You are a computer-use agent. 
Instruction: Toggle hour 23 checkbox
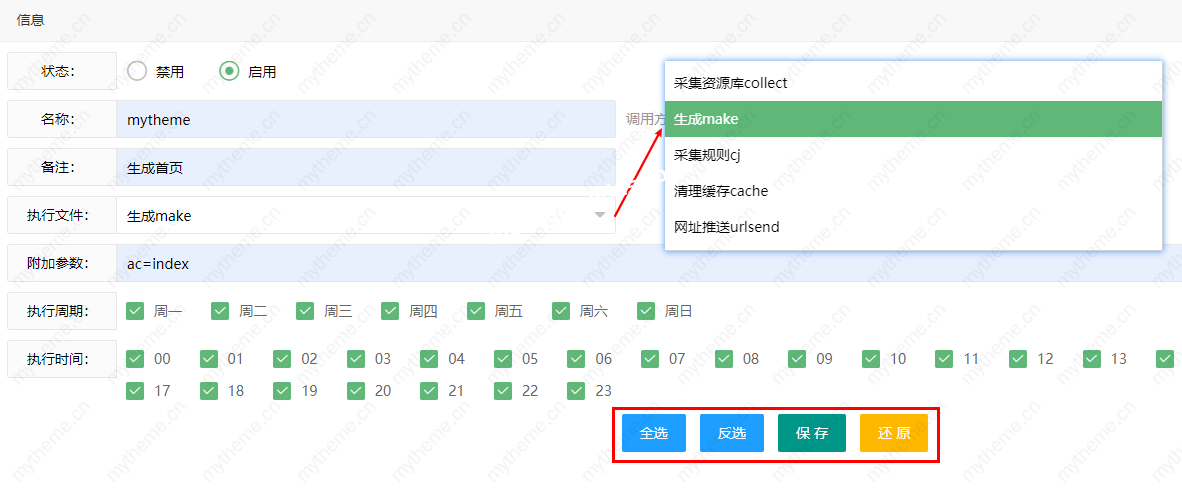pyautogui.click(x=576, y=391)
